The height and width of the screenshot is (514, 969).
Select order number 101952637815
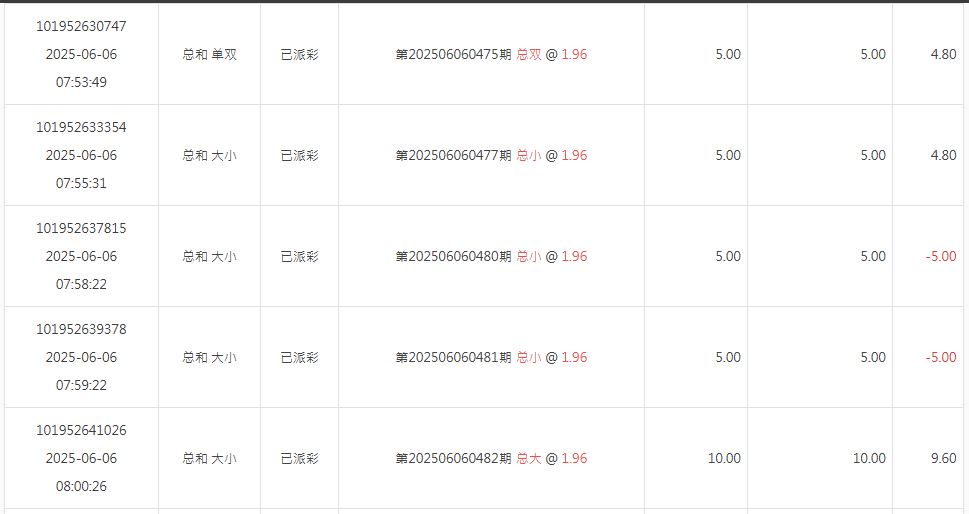[x=81, y=228]
